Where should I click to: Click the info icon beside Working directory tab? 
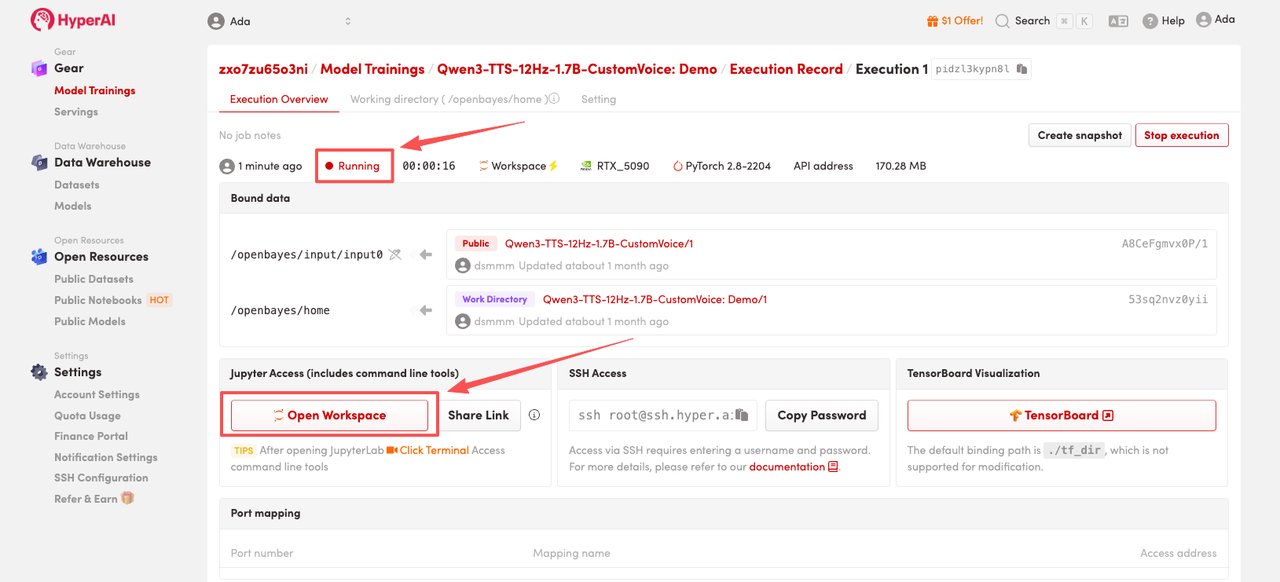554,99
